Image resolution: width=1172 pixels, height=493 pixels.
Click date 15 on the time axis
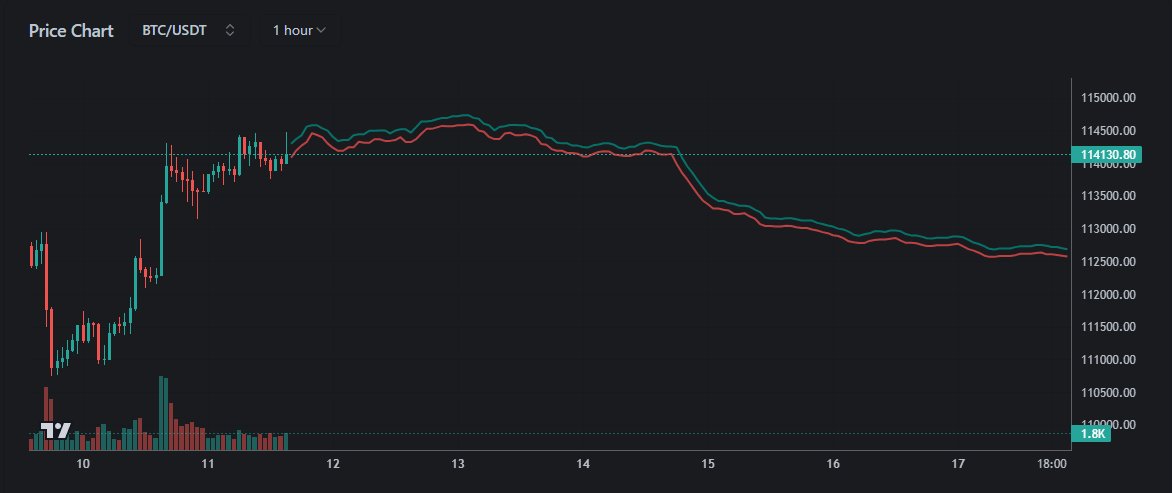(x=709, y=464)
